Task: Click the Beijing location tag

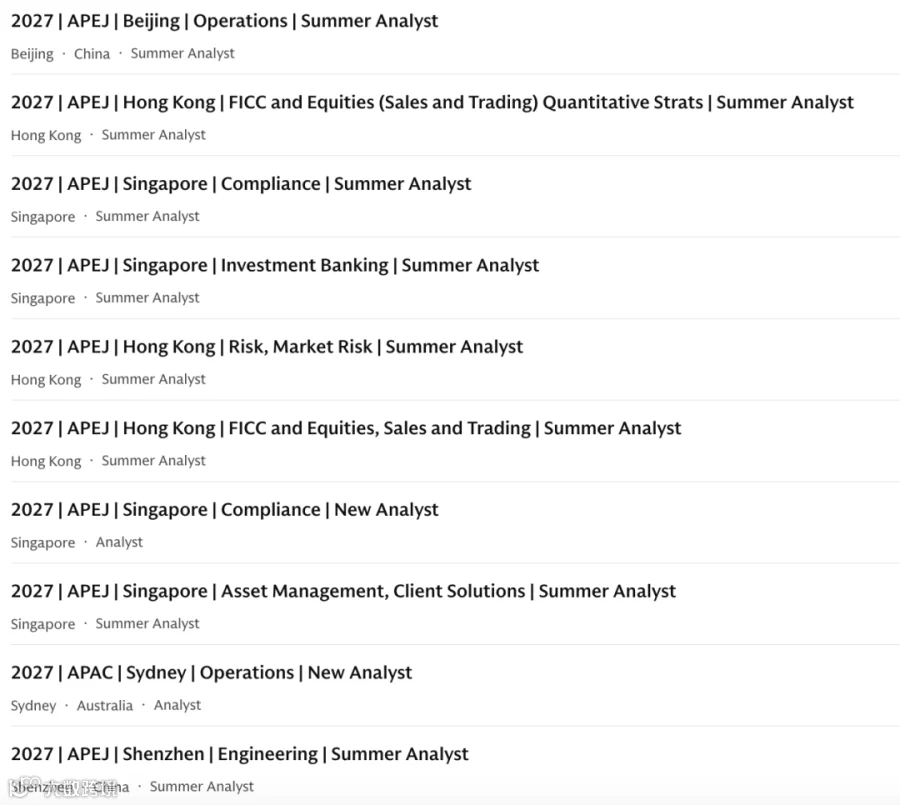Action: [x=32, y=54]
